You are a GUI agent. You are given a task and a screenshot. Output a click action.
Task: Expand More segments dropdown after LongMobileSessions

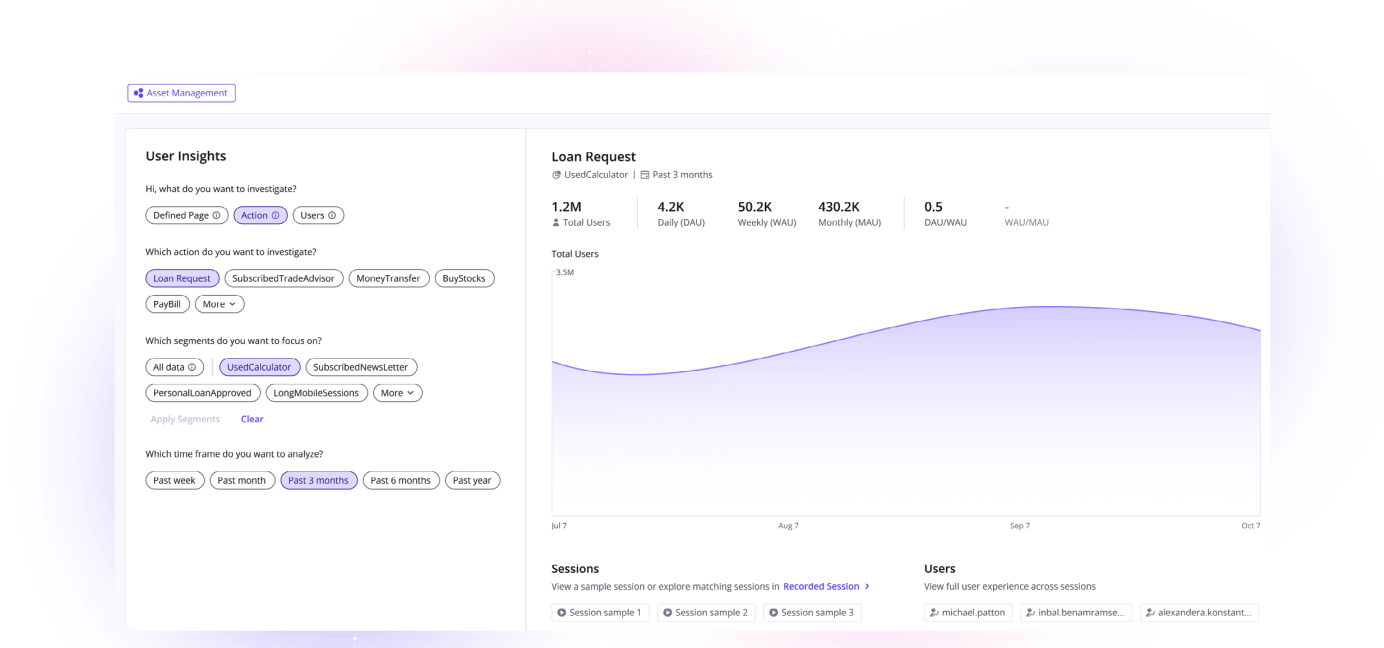click(x=398, y=393)
